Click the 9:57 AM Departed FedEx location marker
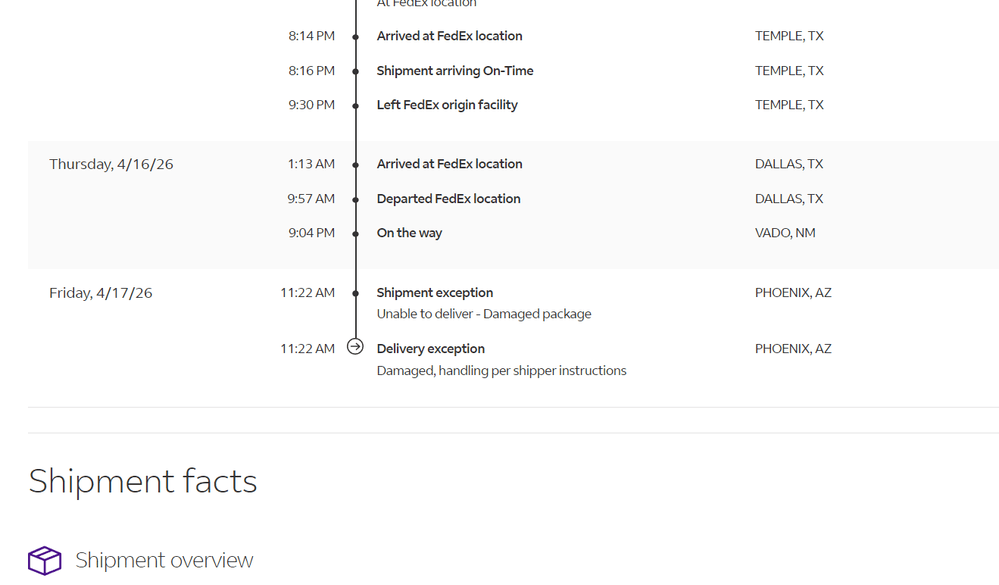This screenshot has width=999, height=585. (x=356, y=199)
